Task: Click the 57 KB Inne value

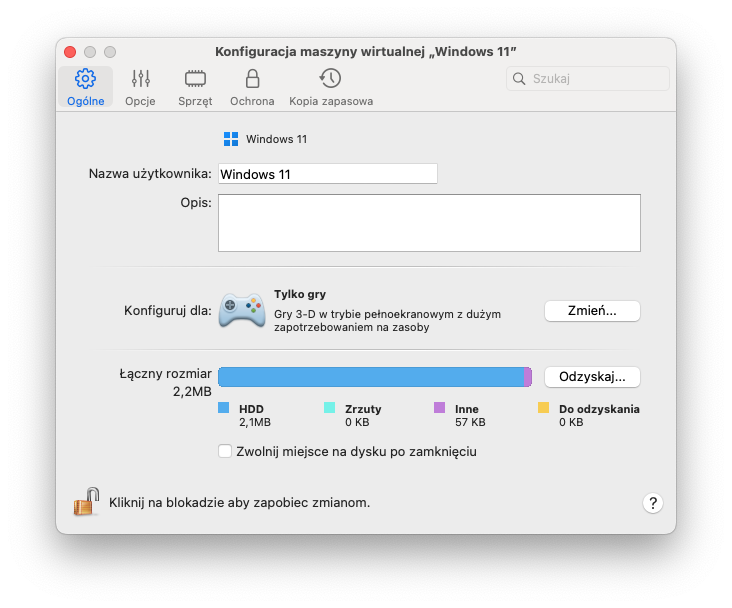Action: pos(470,422)
